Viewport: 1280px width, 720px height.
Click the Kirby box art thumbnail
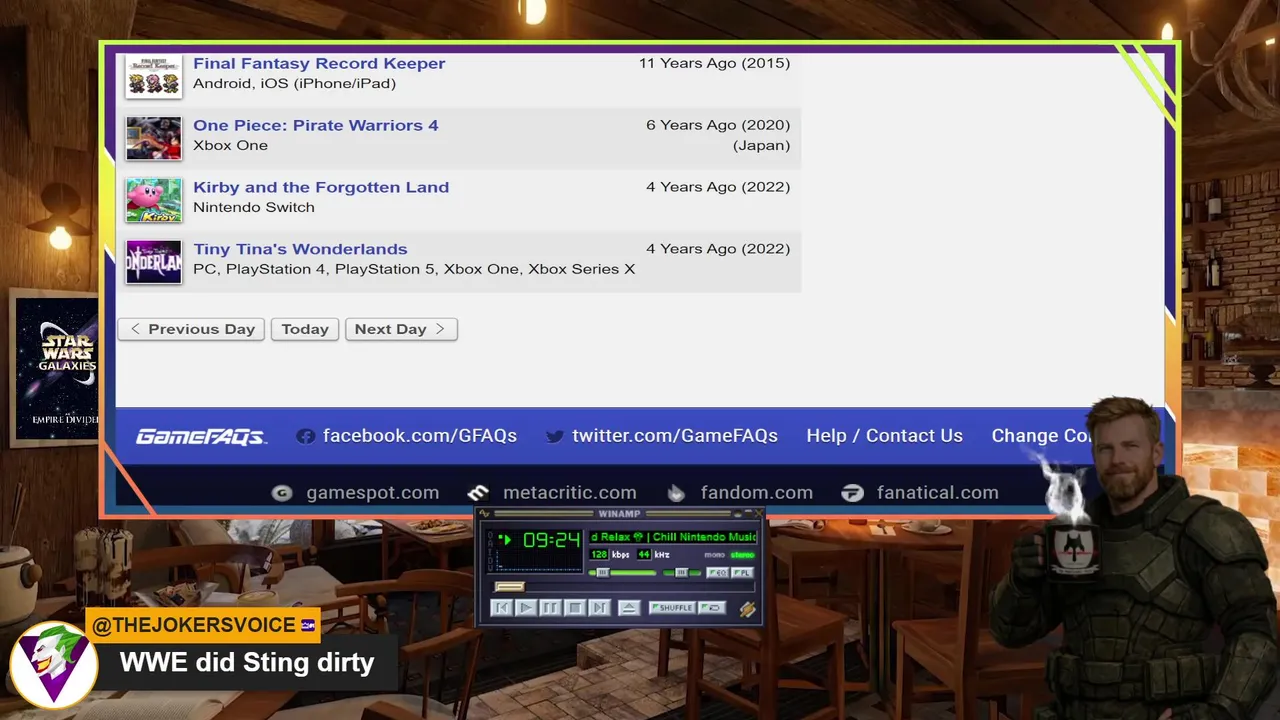(154, 200)
